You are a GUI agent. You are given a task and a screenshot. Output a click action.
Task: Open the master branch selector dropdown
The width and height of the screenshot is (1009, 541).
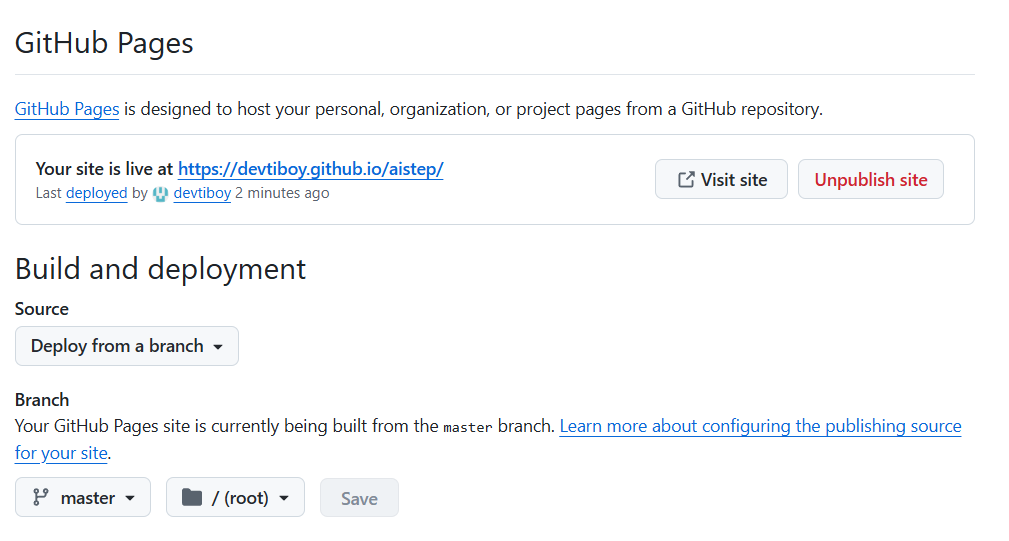(83, 497)
